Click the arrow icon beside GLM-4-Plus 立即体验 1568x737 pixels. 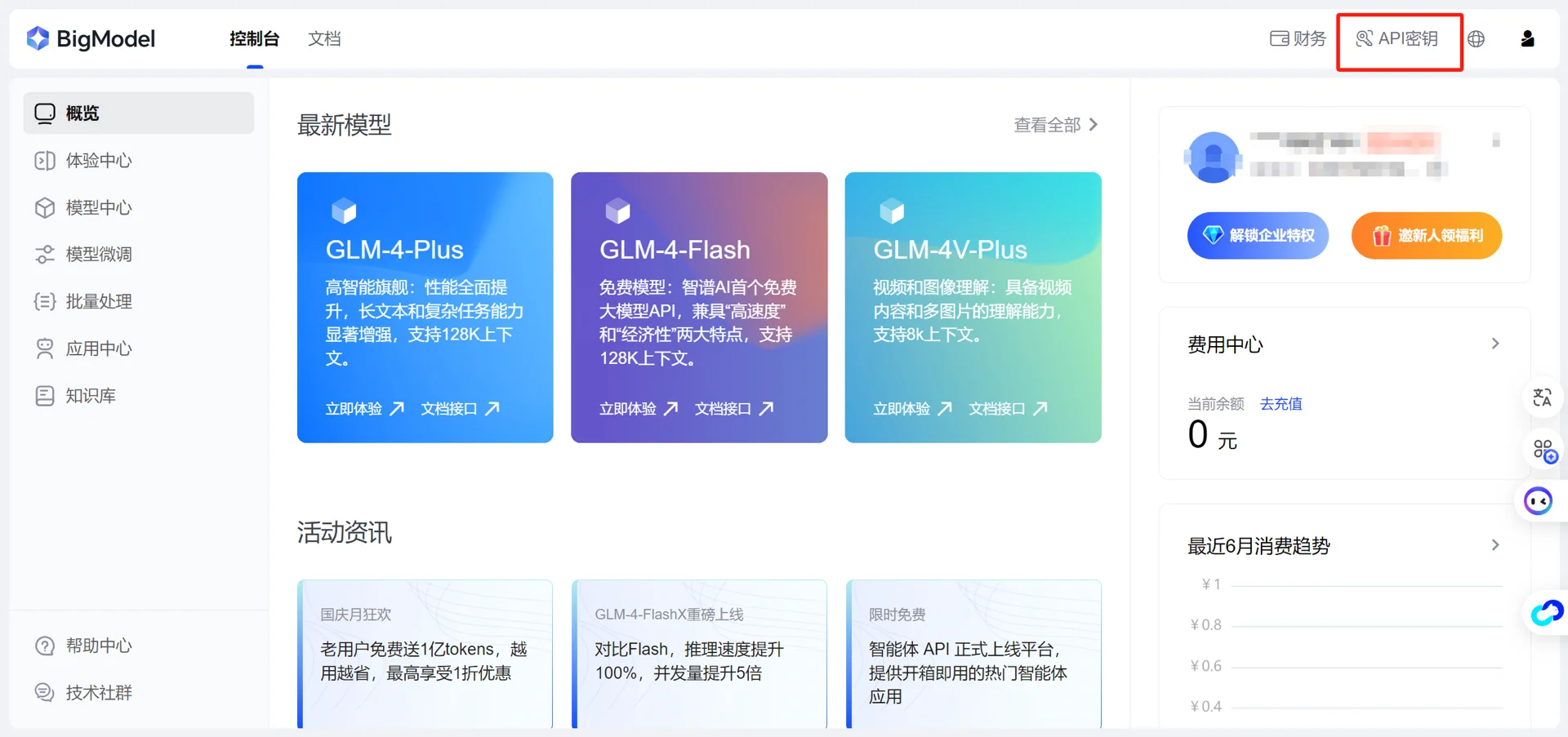point(397,409)
